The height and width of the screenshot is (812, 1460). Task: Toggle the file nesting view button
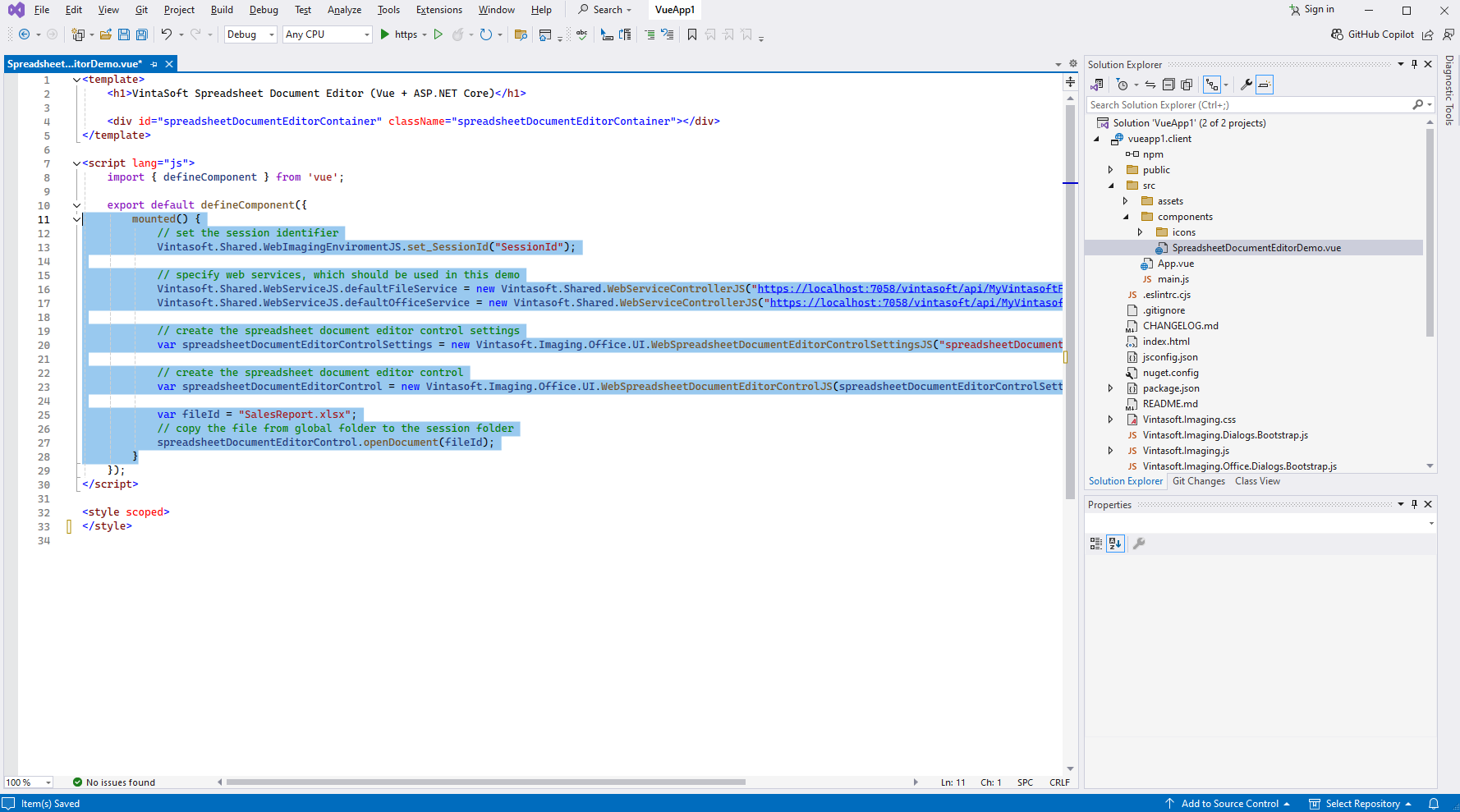click(1212, 85)
